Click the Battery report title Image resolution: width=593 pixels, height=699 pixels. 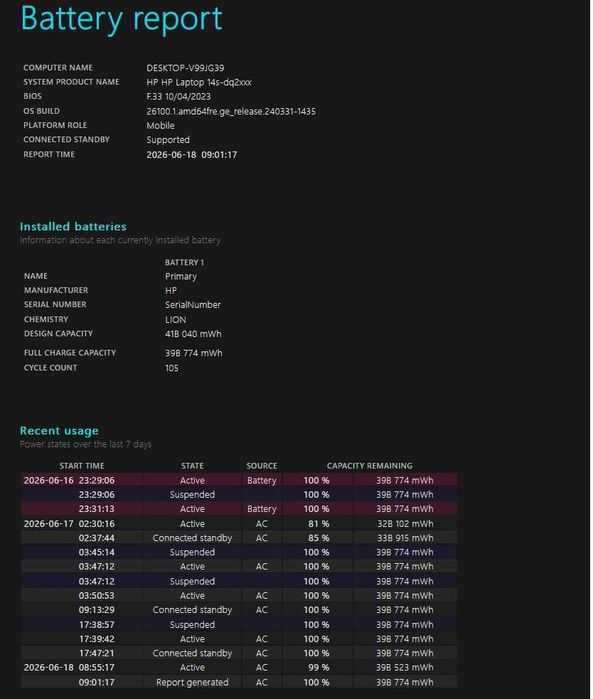[x=121, y=19]
